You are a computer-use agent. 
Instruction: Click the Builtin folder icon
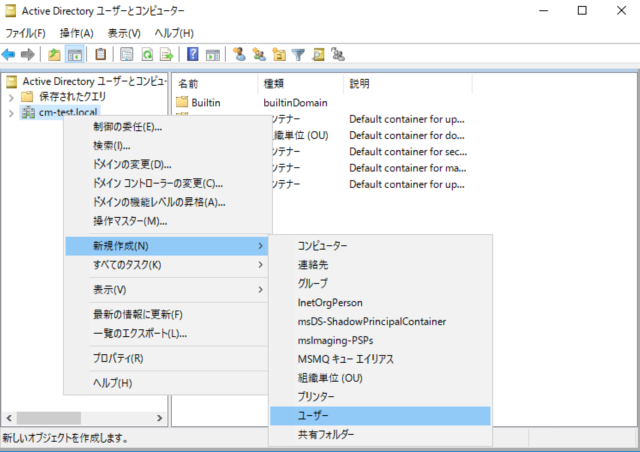click(x=182, y=102)
